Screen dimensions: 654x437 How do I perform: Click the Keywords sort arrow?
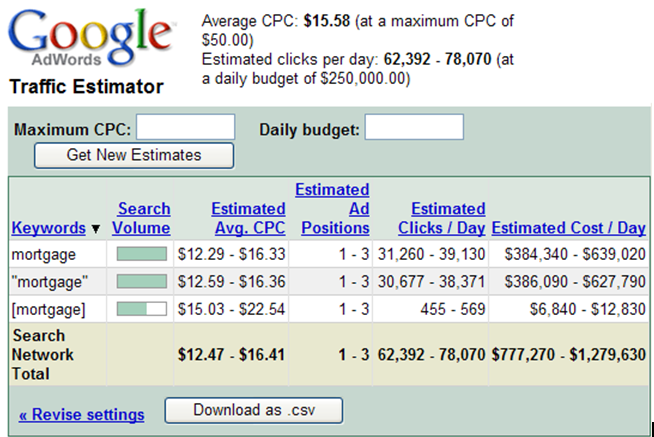[x=96, y=229]
